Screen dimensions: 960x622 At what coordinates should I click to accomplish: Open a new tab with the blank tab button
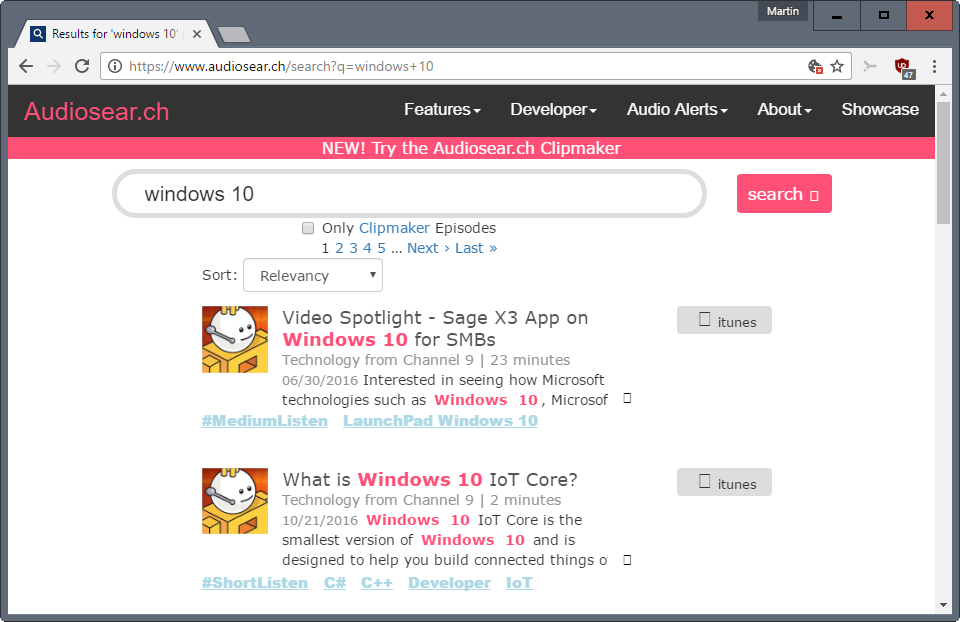234,35
